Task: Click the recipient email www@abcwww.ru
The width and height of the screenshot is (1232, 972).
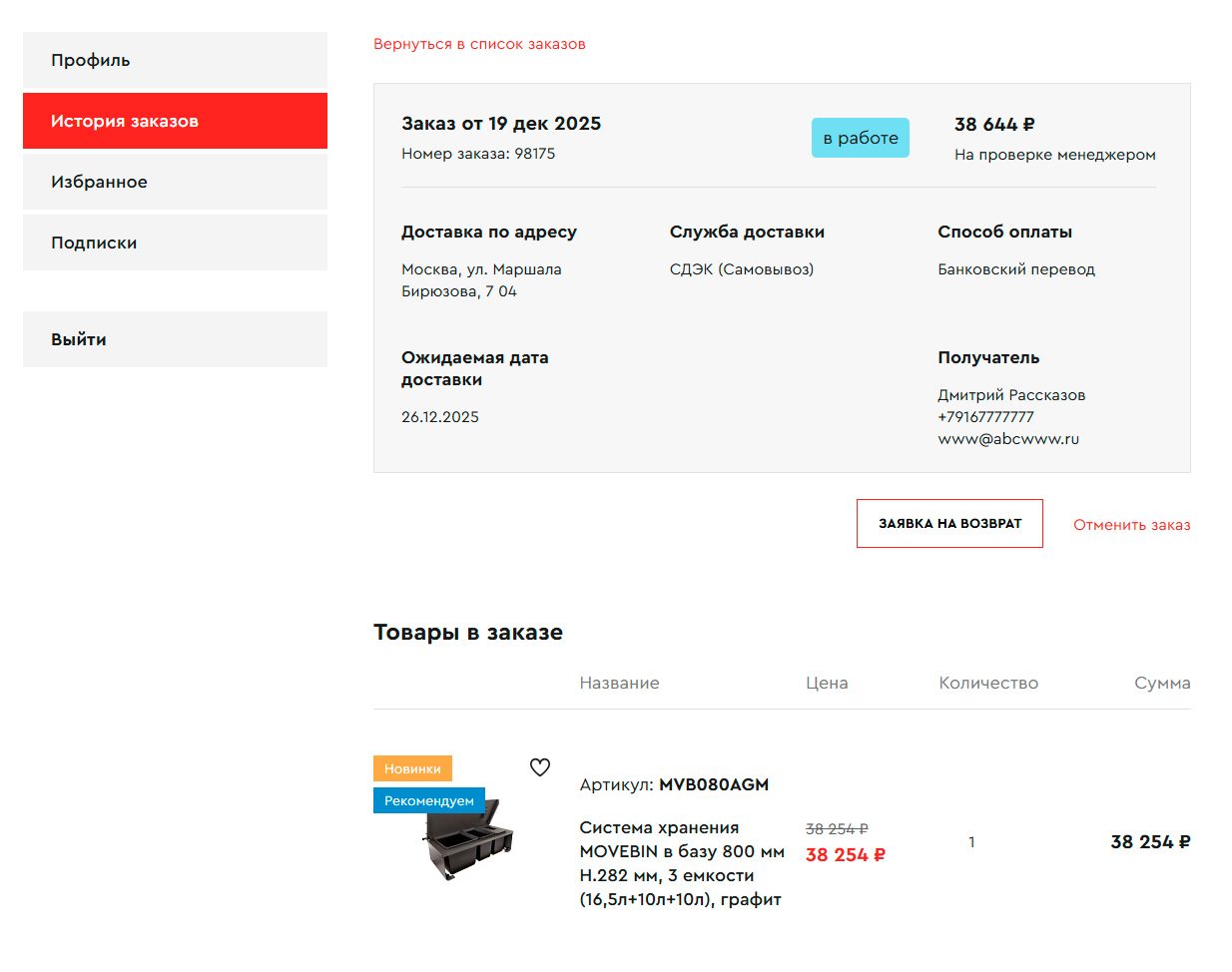Action: pyautogui.click(x=1008, y=439)
